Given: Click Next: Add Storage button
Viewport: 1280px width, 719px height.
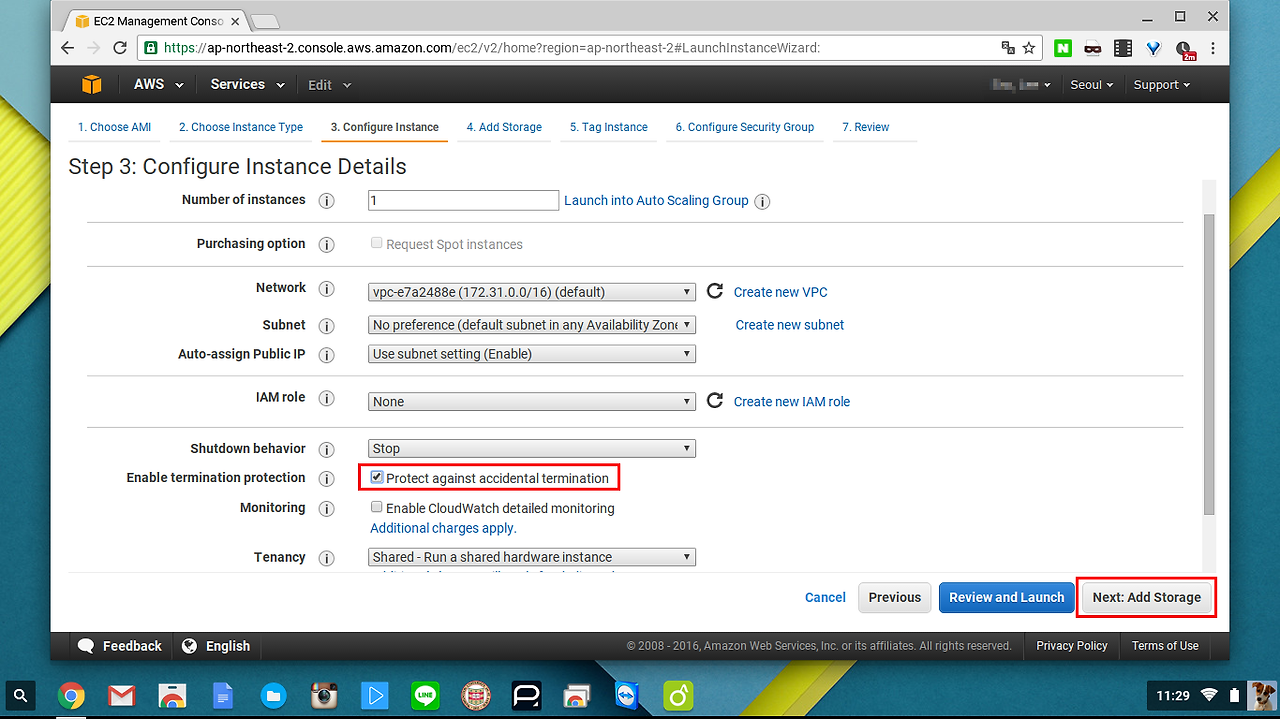Looking at the screenshot, I should pos(1146,597).
